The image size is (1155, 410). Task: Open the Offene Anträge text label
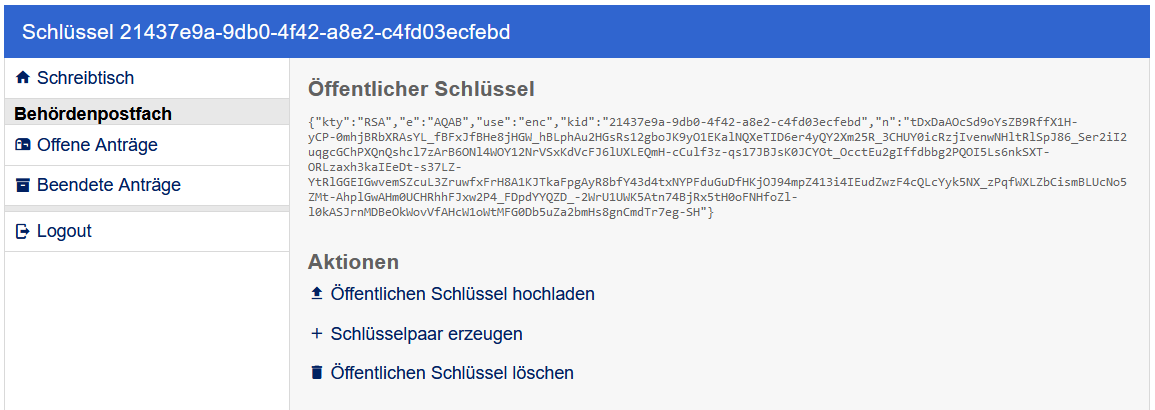tap(97, 145)
